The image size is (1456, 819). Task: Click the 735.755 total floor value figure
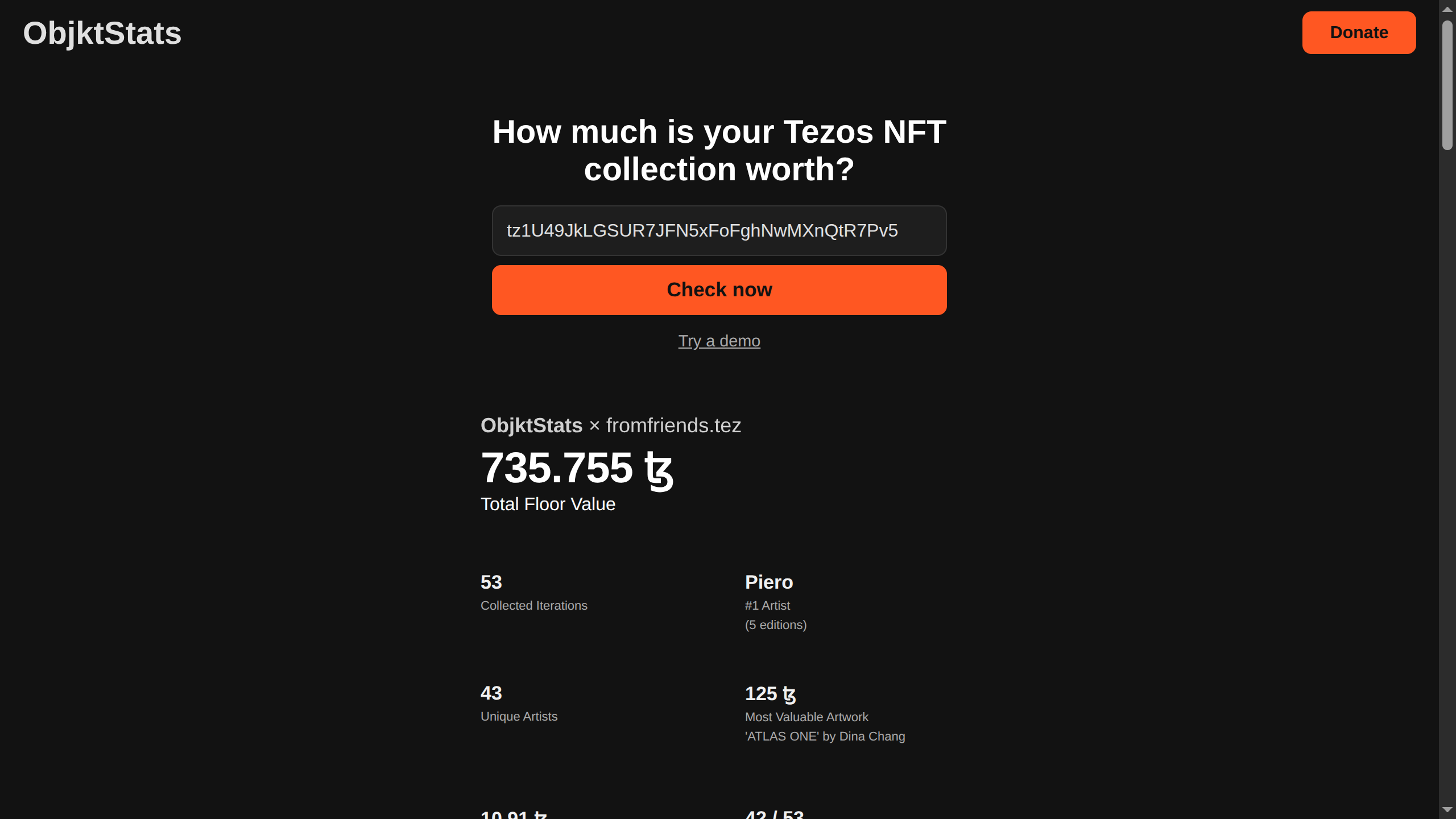(x=556, y=468)
